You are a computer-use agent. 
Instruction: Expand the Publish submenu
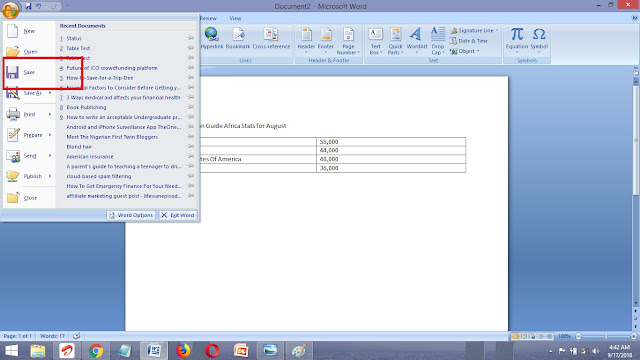pyautogui.click(x=50, y=176)
